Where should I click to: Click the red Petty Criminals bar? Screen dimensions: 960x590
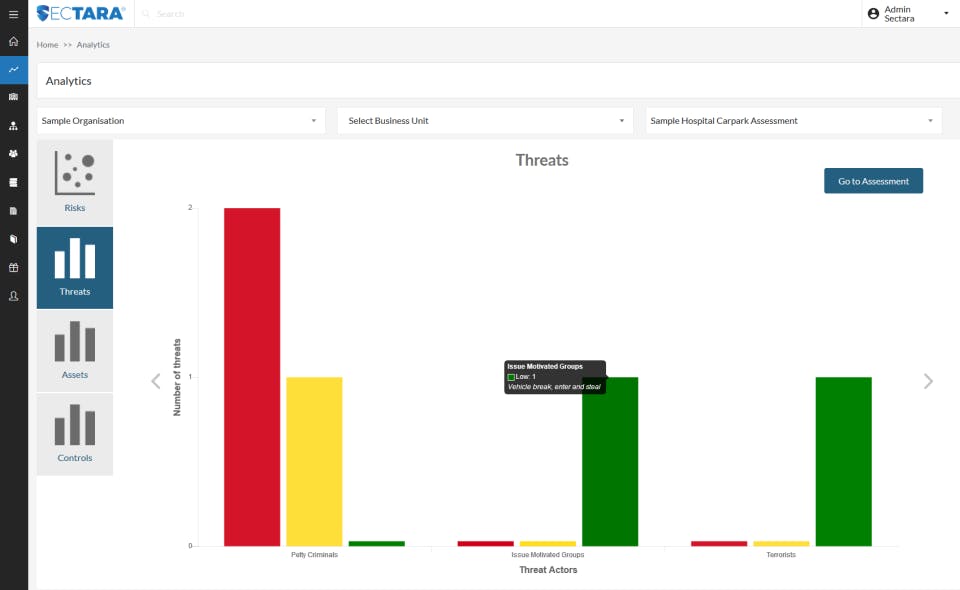(x=252, y=377)
